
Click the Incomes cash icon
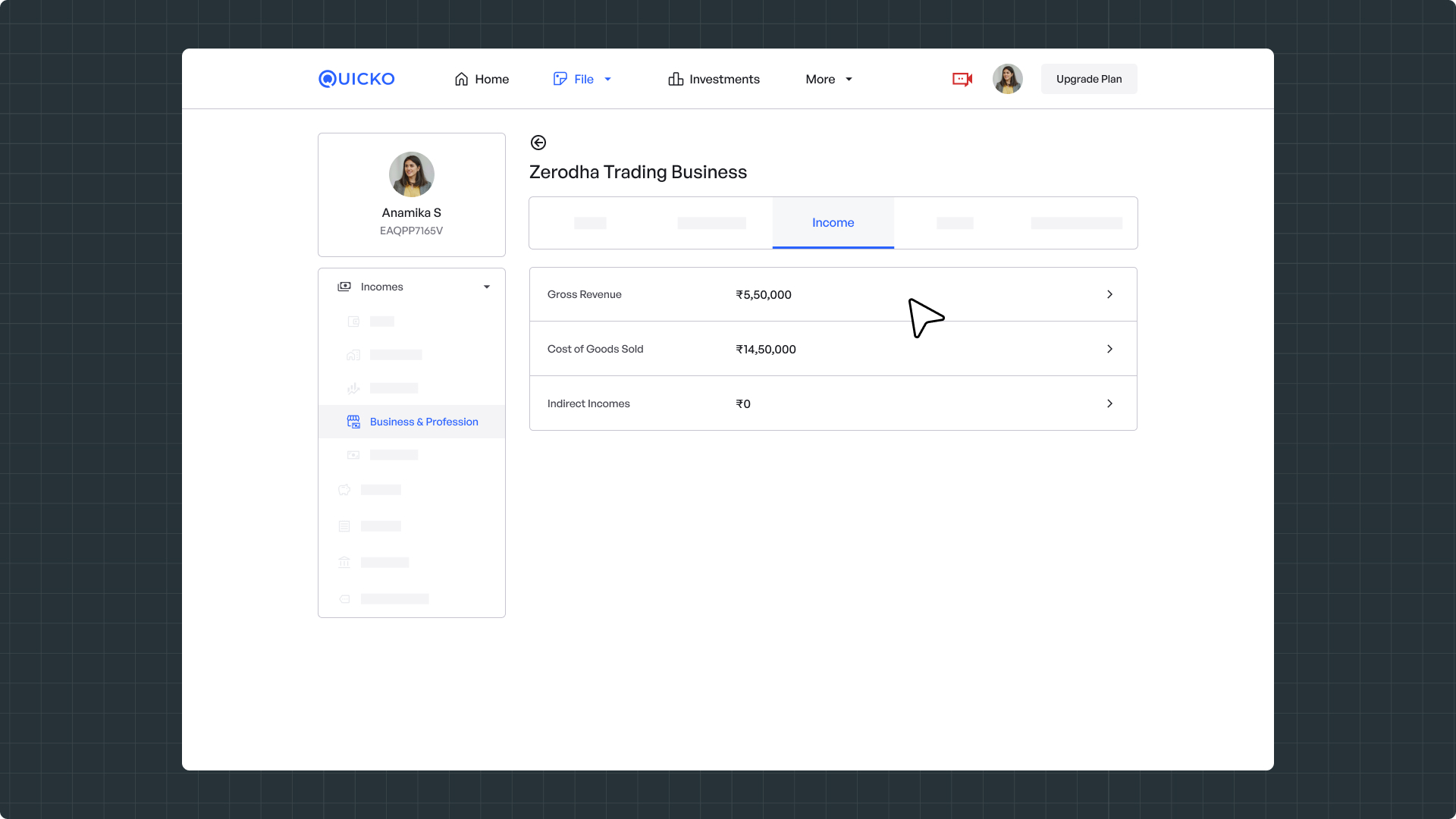click(344, 287)
